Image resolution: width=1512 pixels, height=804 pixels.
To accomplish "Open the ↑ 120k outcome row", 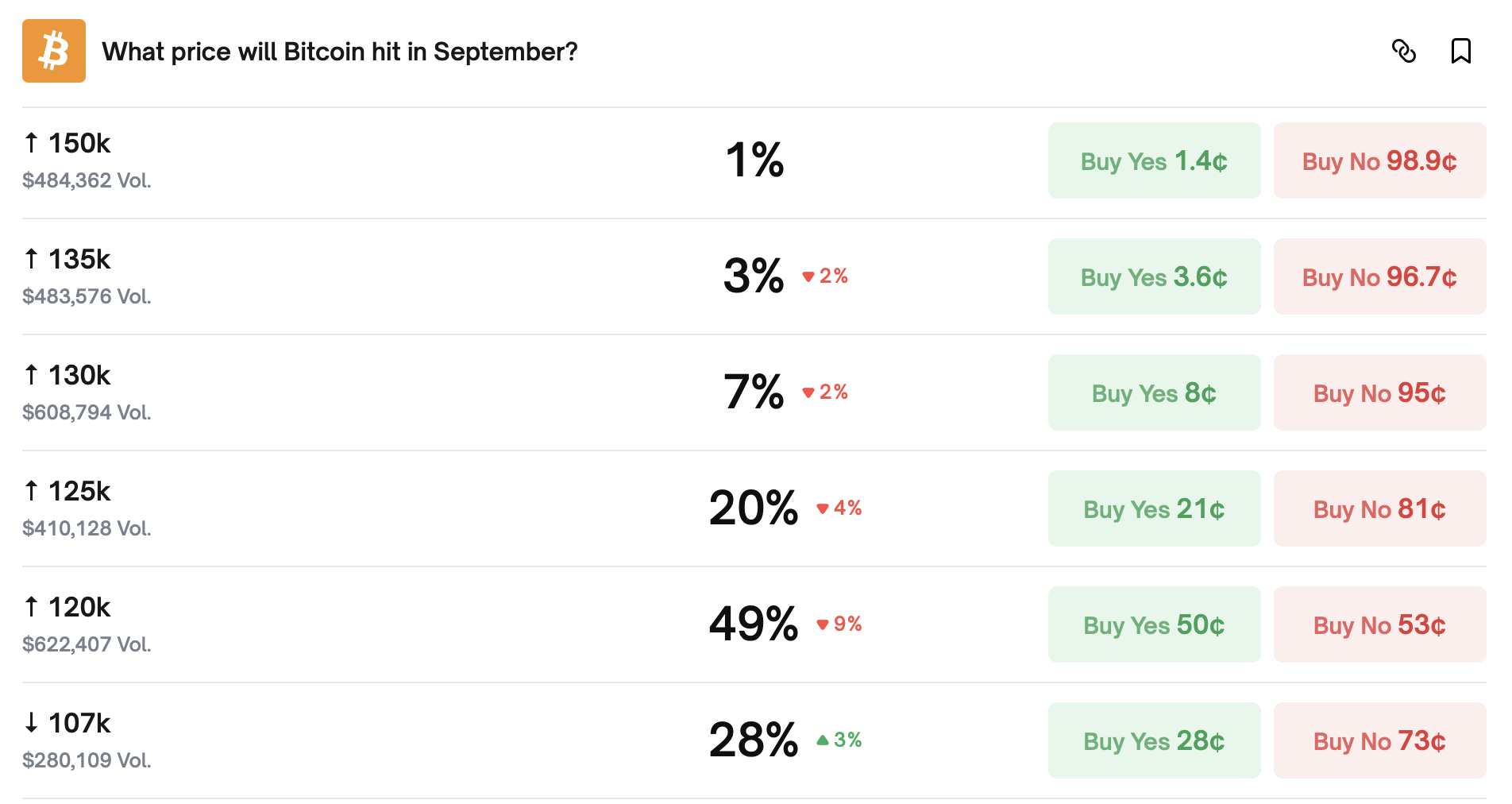I will point(79,608).
